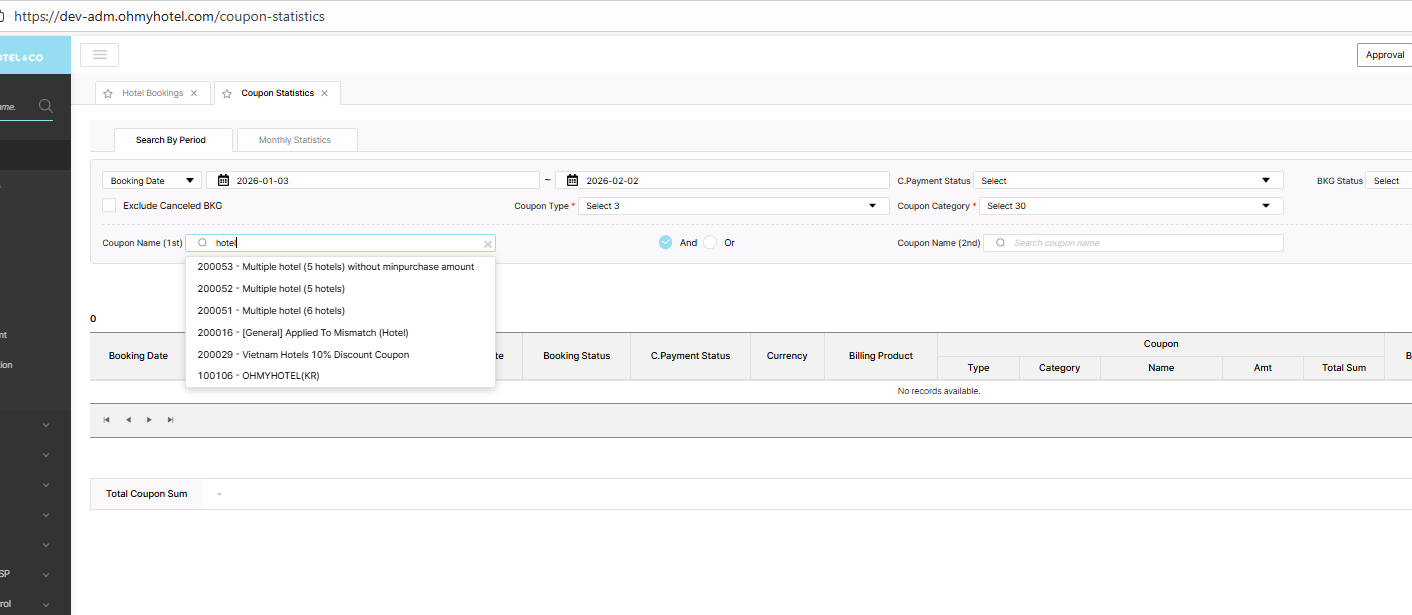This screenshot has height=615, width=1412.
Task: Select the Or radio option
Action: (710, 243)
